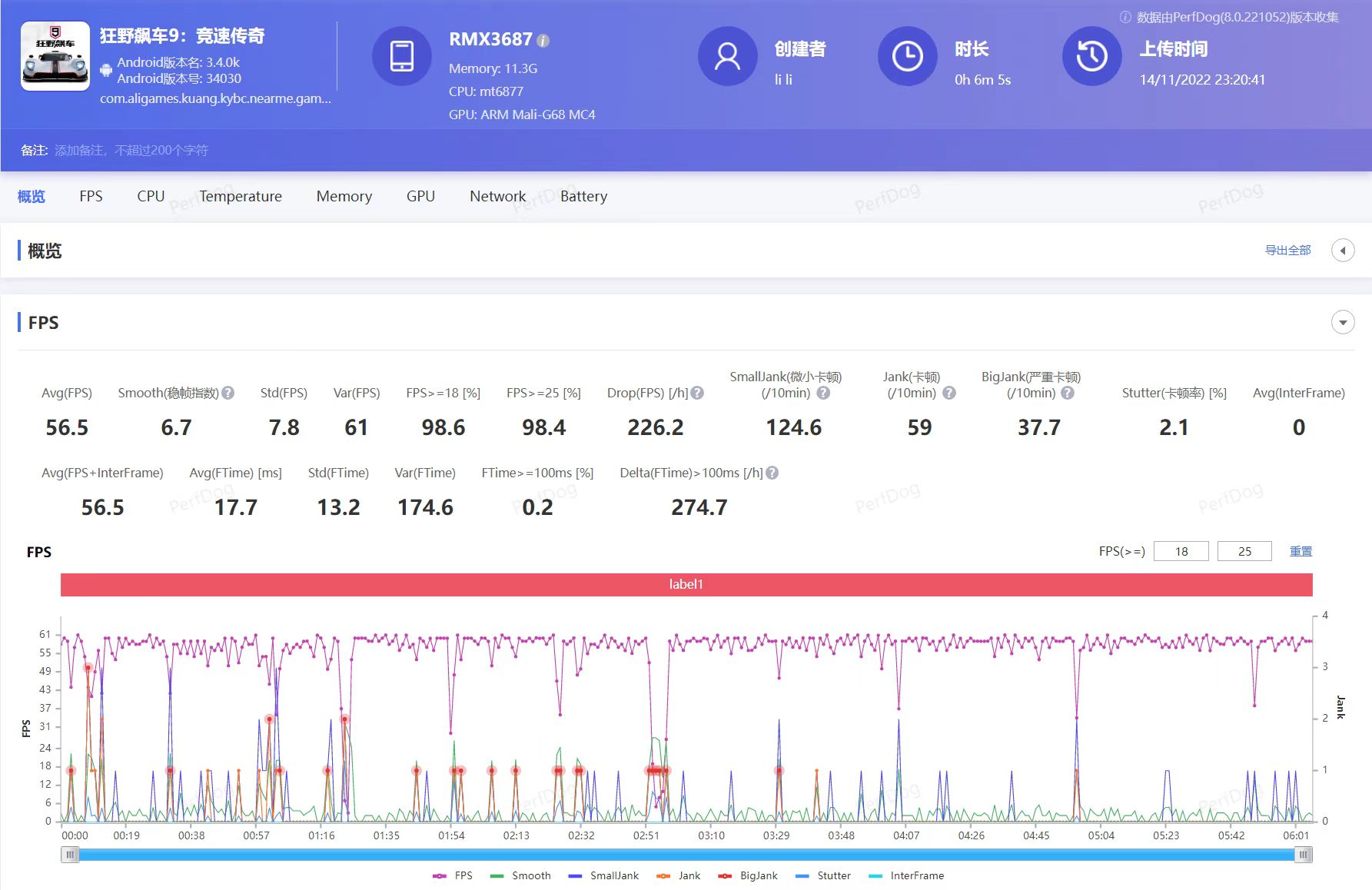Open the Temperature tab

241,196
